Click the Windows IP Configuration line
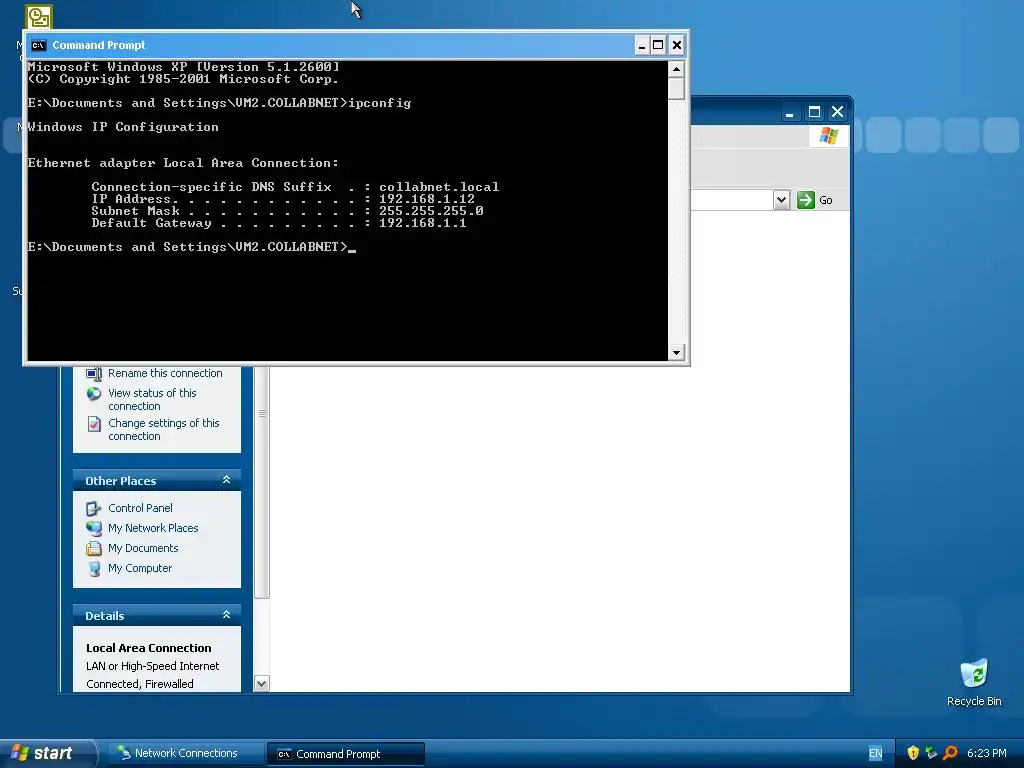Viewport: 1024px width, 768px height. tap(123, 127)
